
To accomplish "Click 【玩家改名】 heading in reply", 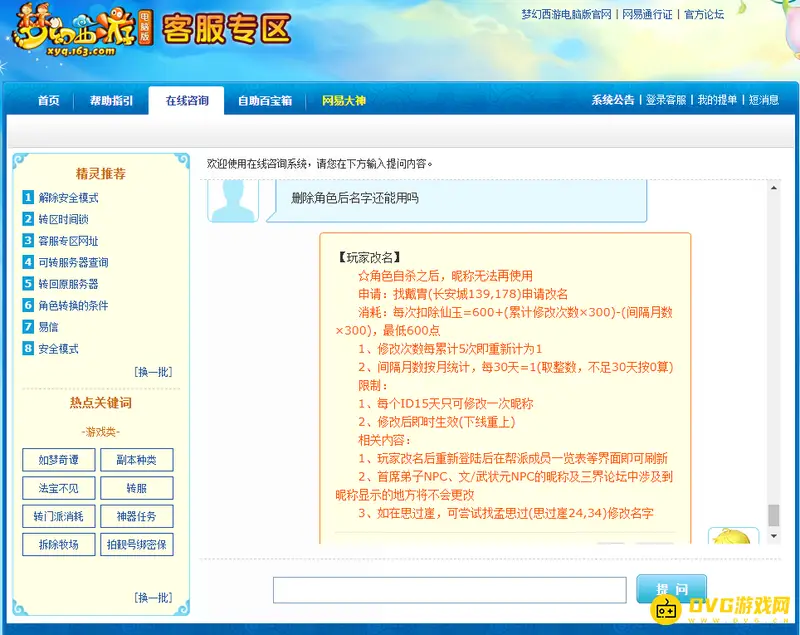I will point(369,257).
